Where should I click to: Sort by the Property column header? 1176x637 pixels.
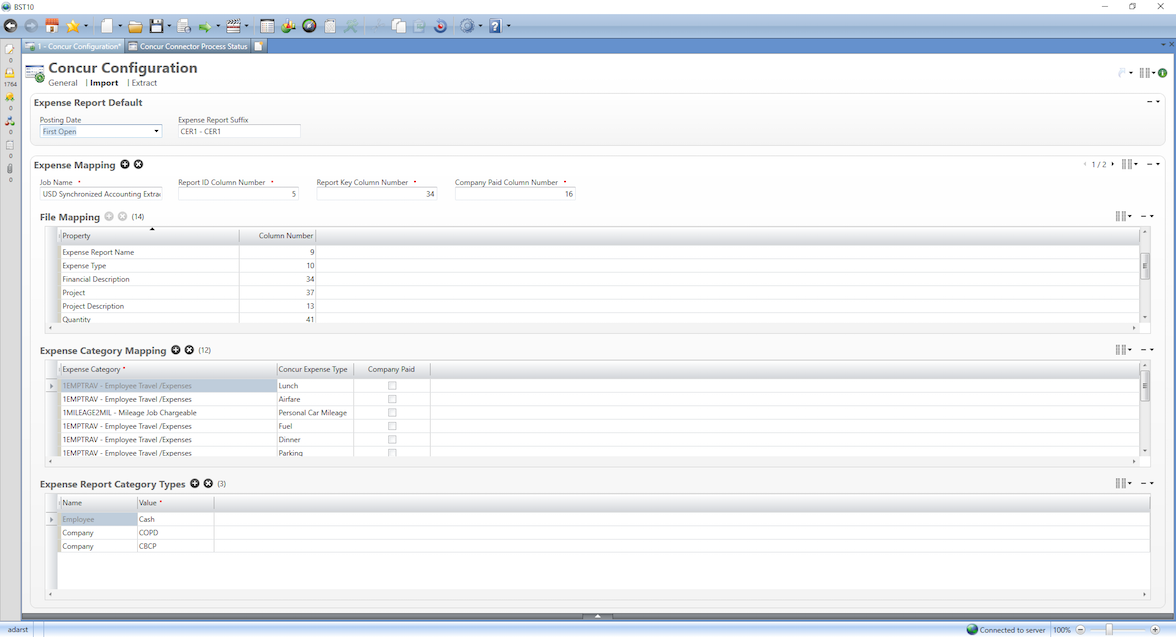tap(148, 236)
